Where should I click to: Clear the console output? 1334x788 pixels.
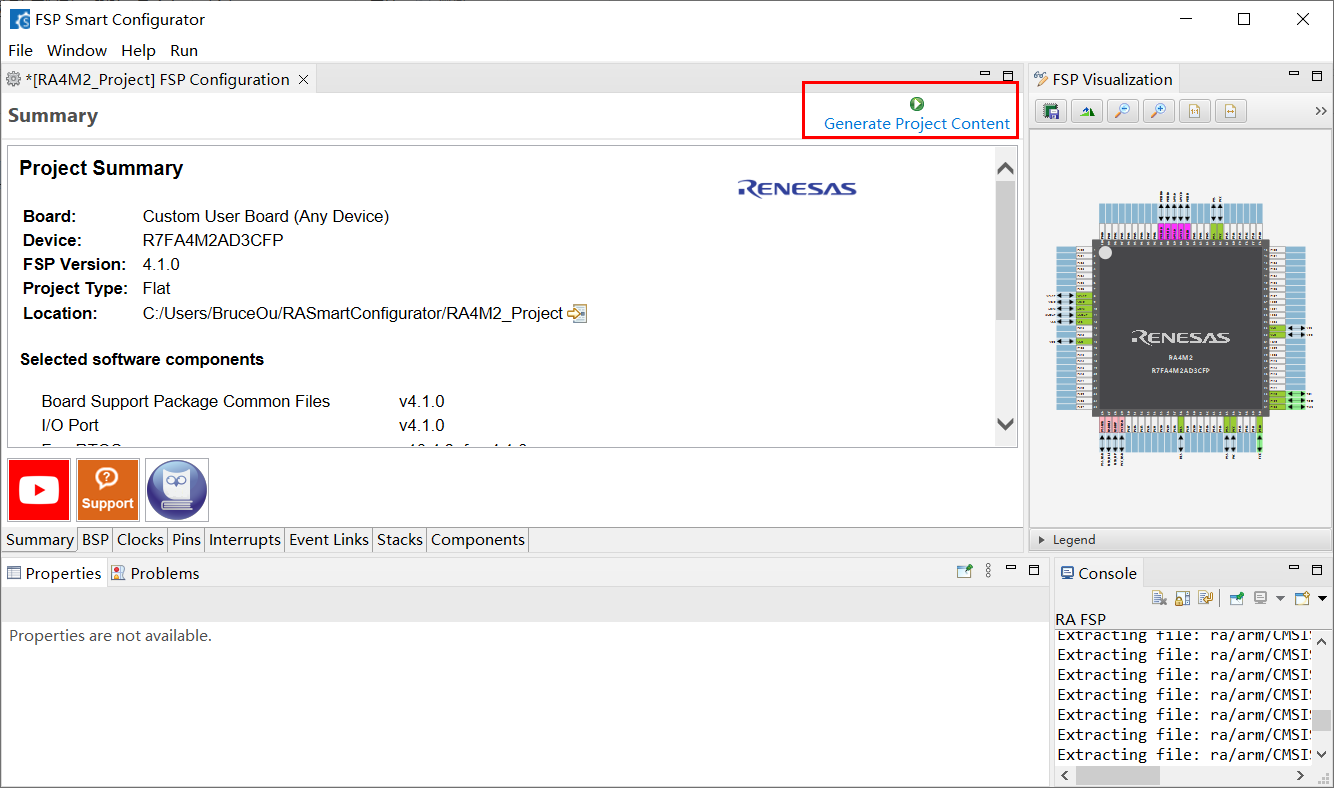click(x=1159, y=598)
